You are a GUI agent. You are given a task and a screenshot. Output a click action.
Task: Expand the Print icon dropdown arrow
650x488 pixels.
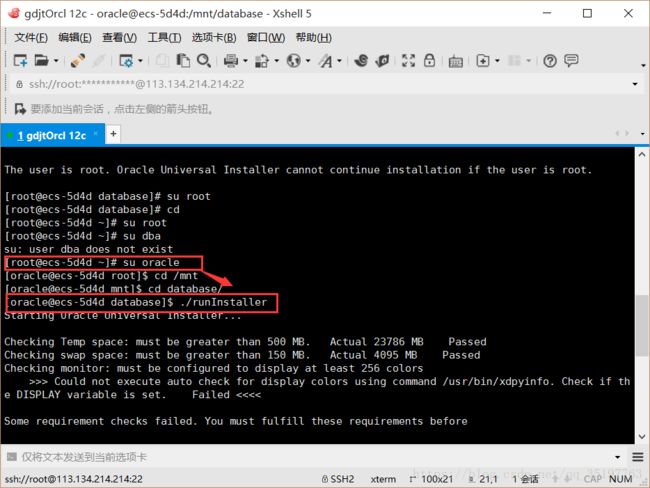click(245, 61)
